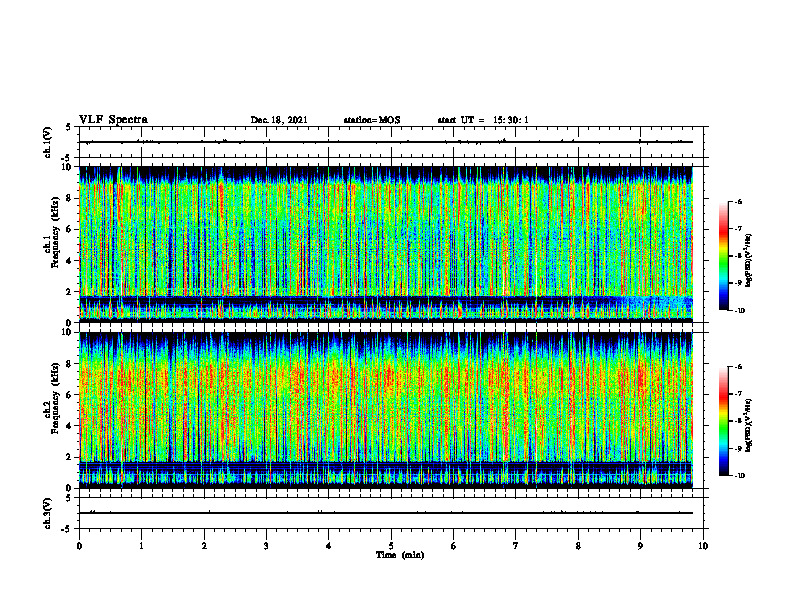
Task: Click the date text "Dec. 18, 2021"
Action: pos(279,120)
